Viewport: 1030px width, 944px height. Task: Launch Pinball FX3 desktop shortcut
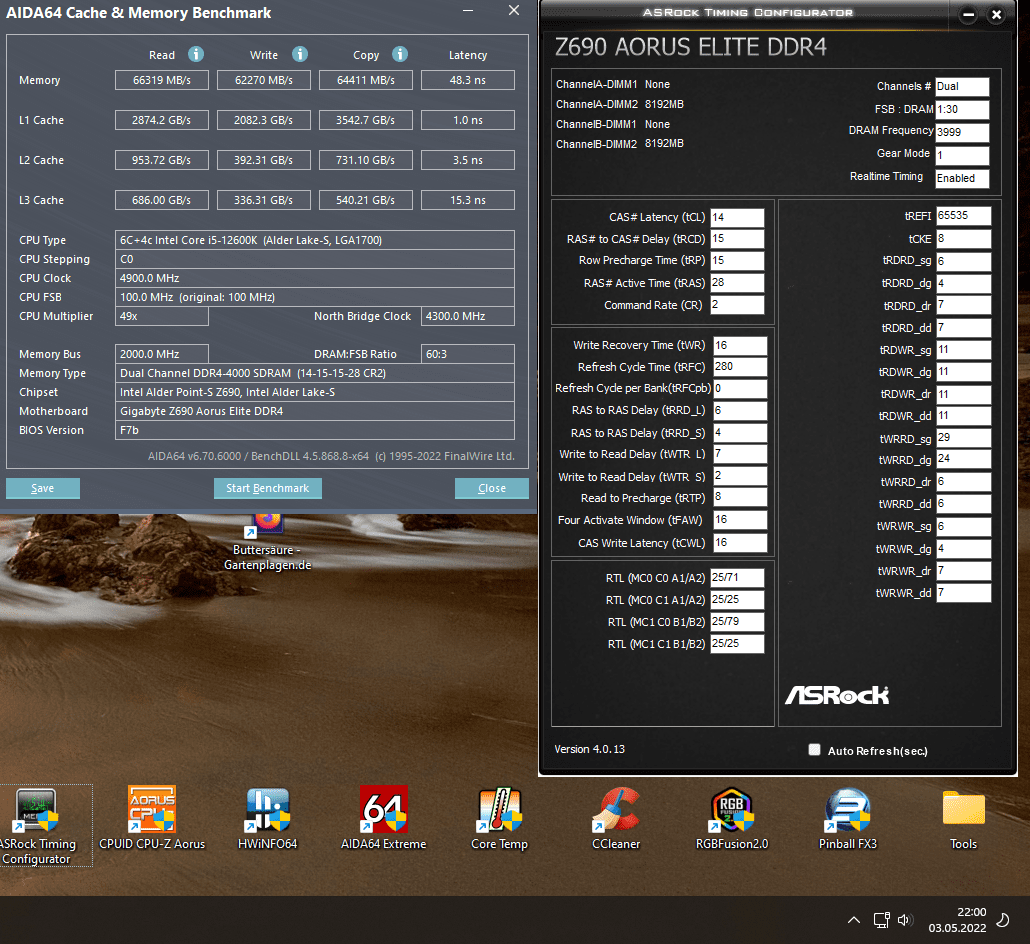coord(847,819)
